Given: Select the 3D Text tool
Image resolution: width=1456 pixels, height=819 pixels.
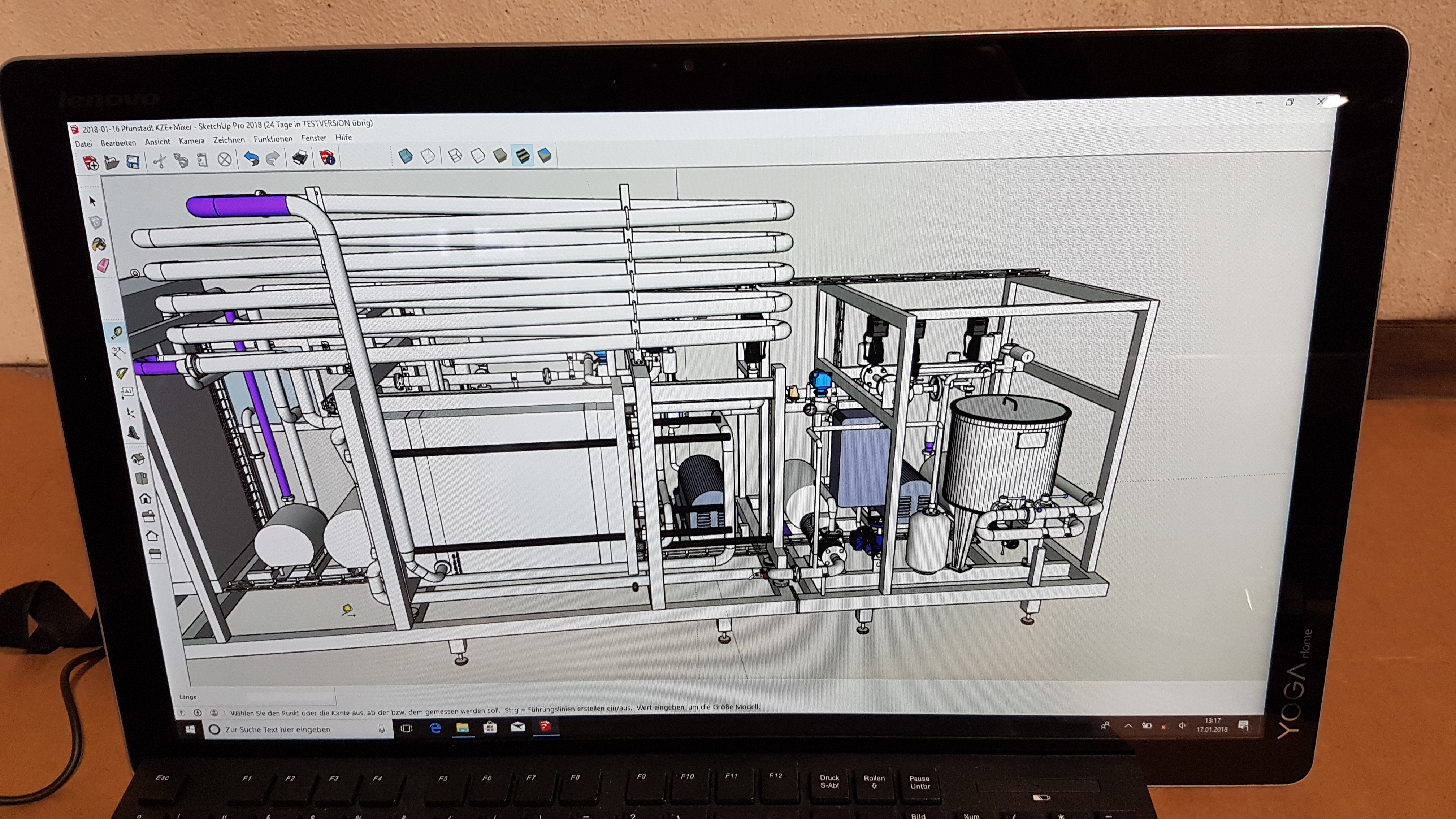Looking at the screenshot, I should pyautogui.click(x=133, y=433).
